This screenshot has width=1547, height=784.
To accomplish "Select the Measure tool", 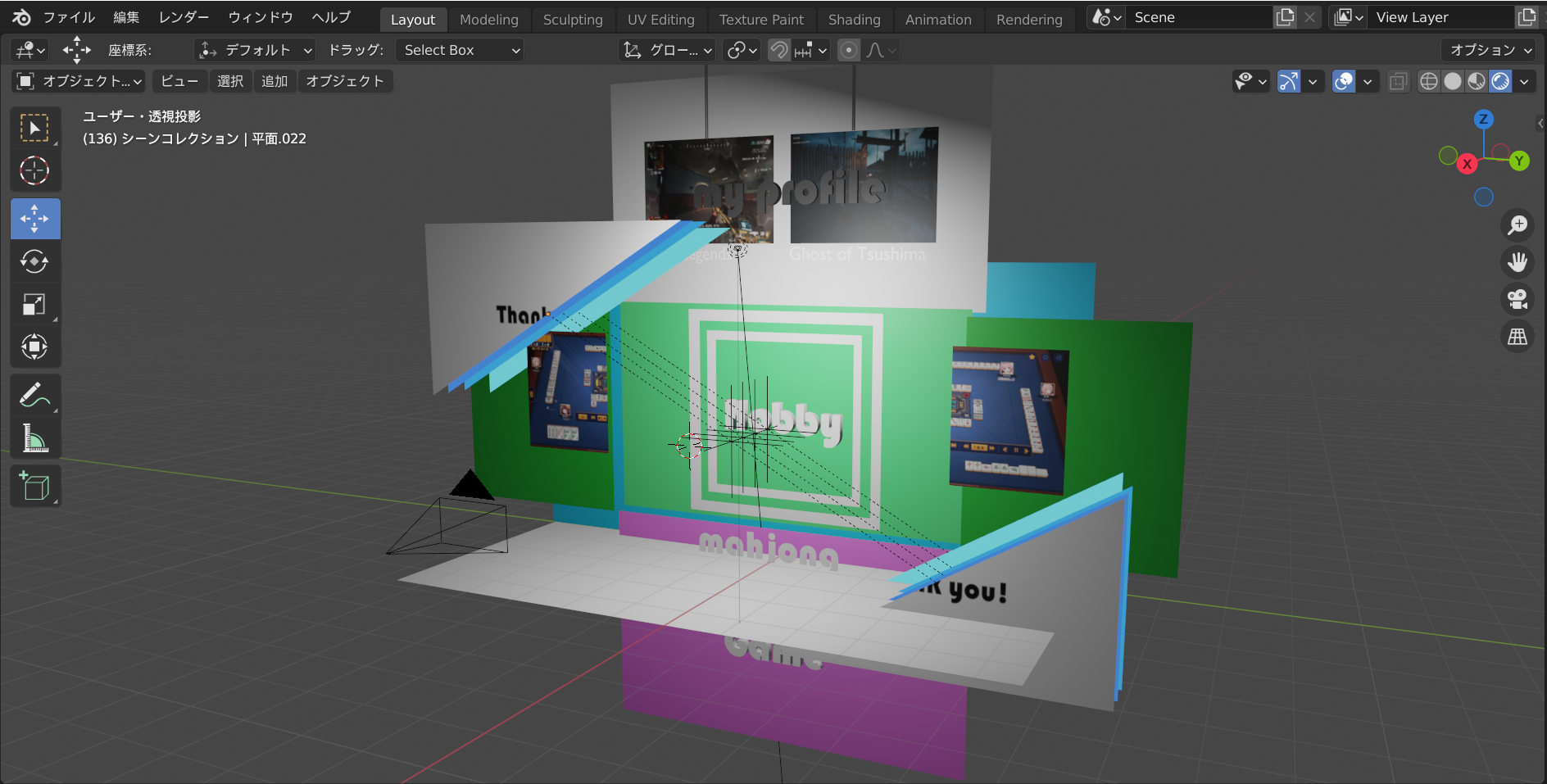I will 34,439.
